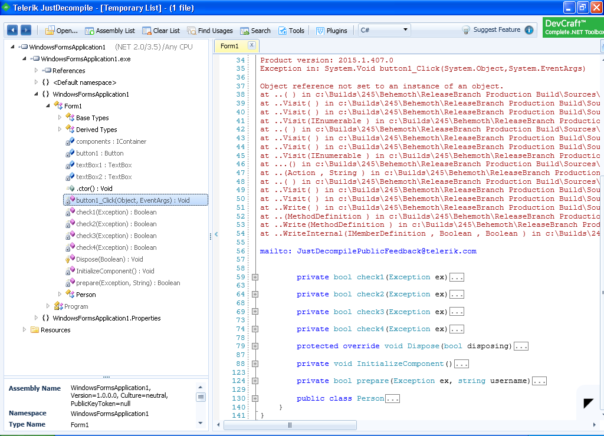The height and width of the screenshot is (436, 604).
Task: Click the blue info icon beside Suggest Feature
Action: pyautogui.click(x=529, y=30)
